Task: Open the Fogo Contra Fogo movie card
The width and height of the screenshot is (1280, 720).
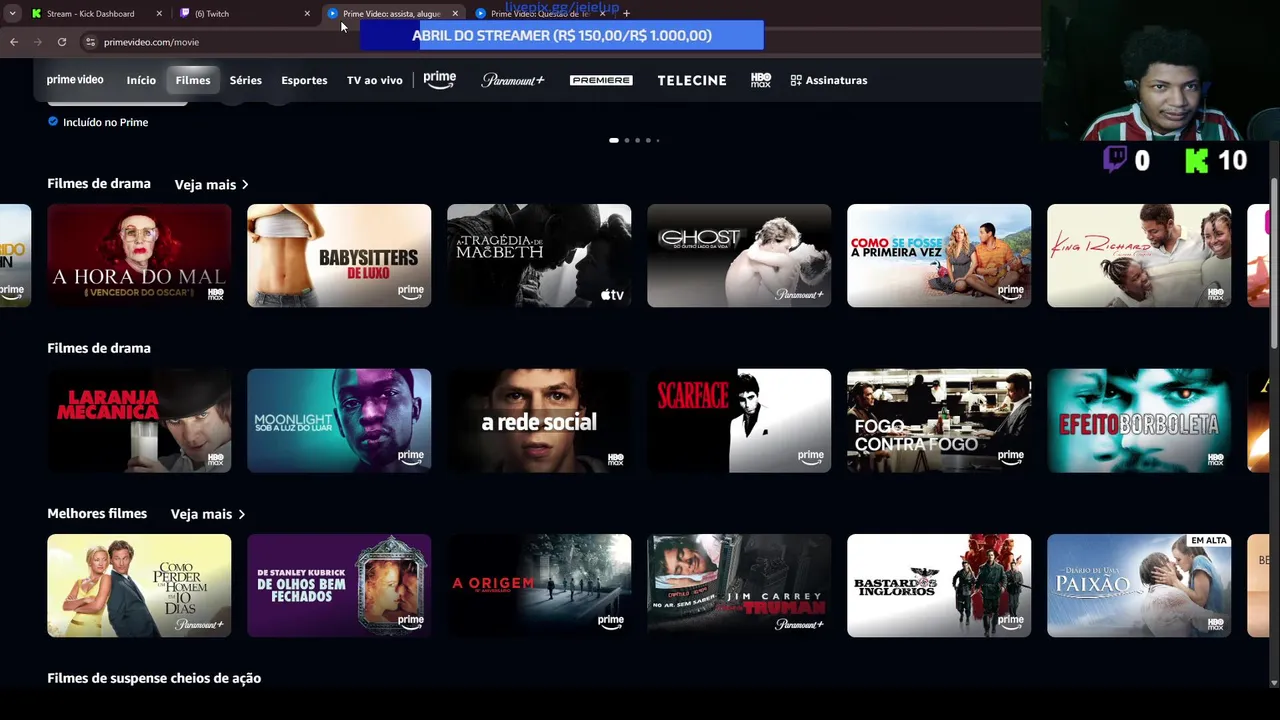Action: pyautogui.click(x=939, y=420)
